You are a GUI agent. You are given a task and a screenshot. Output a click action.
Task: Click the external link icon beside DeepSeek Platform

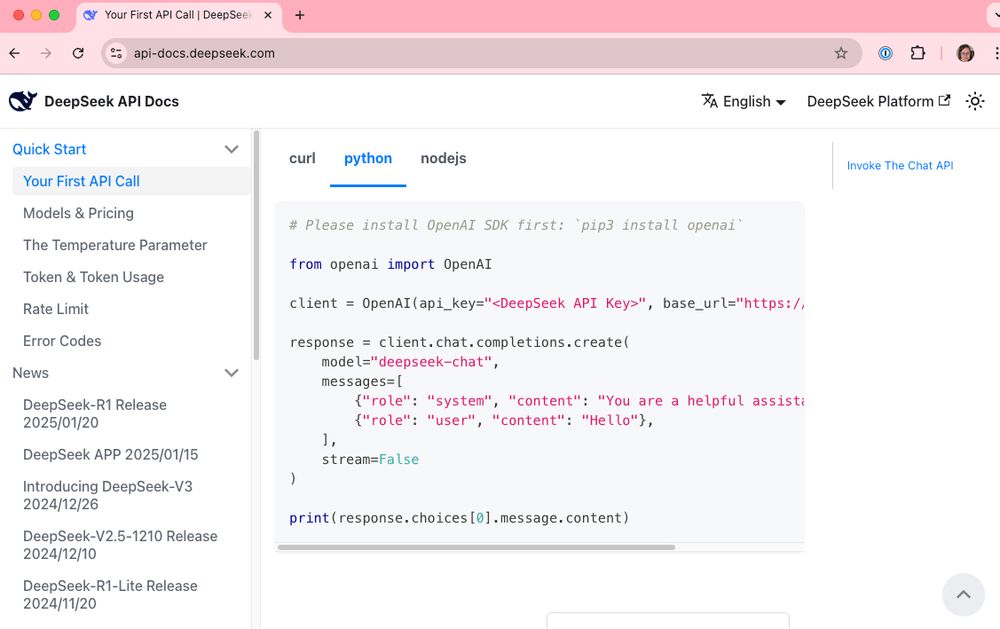[x=944, y=101]
